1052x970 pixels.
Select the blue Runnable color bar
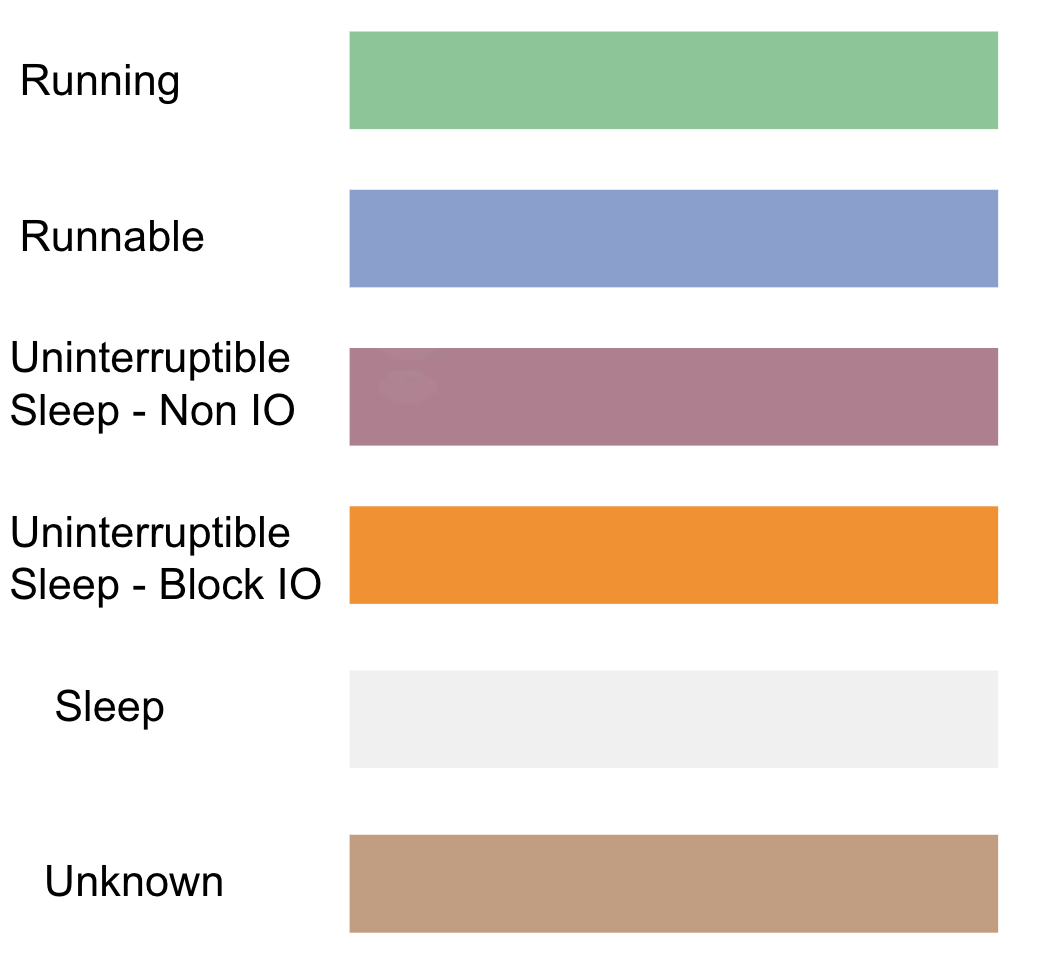pyautogui.click(x=673, y=238)
